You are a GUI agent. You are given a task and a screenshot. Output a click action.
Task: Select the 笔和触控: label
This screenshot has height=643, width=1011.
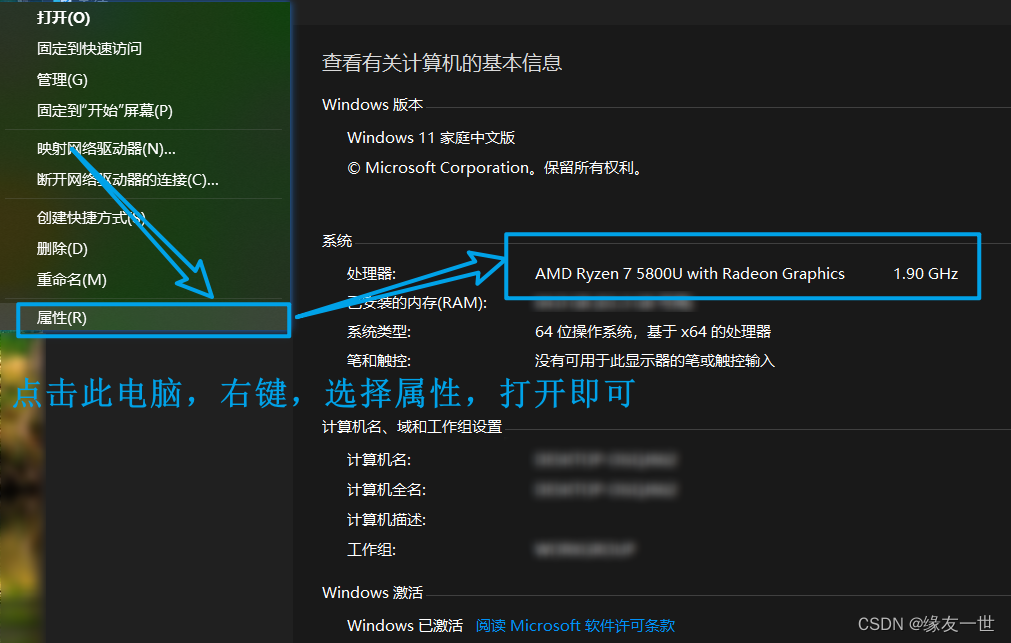pyautogui.click(x=378, y=361)
